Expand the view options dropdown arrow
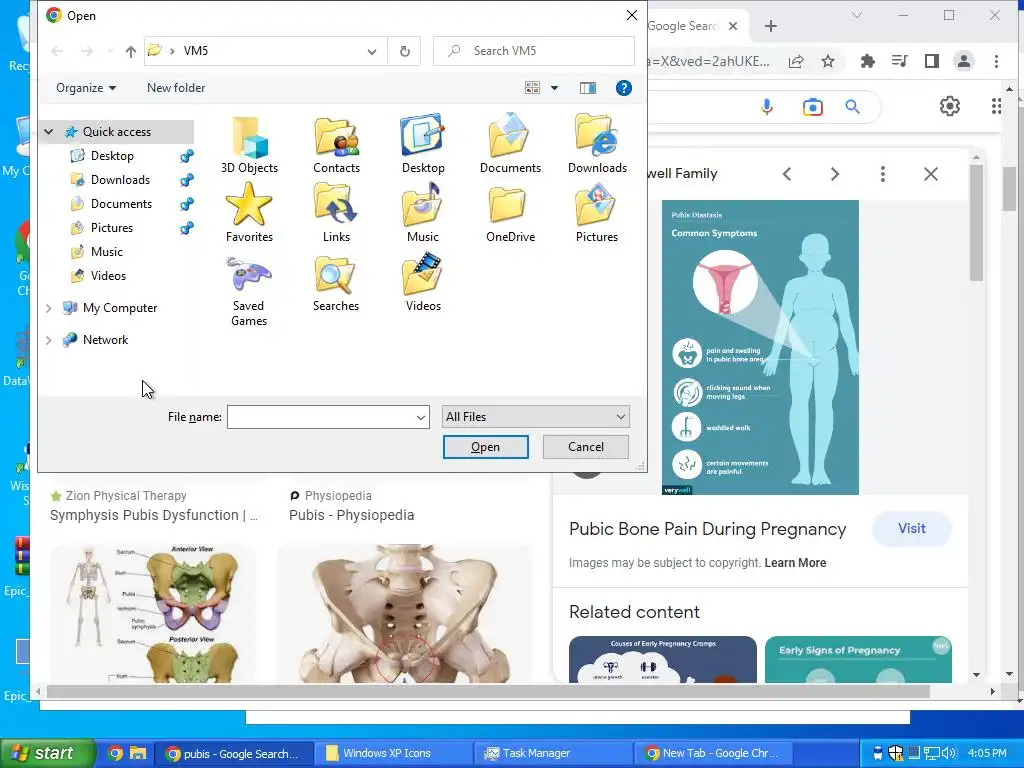 pos(554,88)
